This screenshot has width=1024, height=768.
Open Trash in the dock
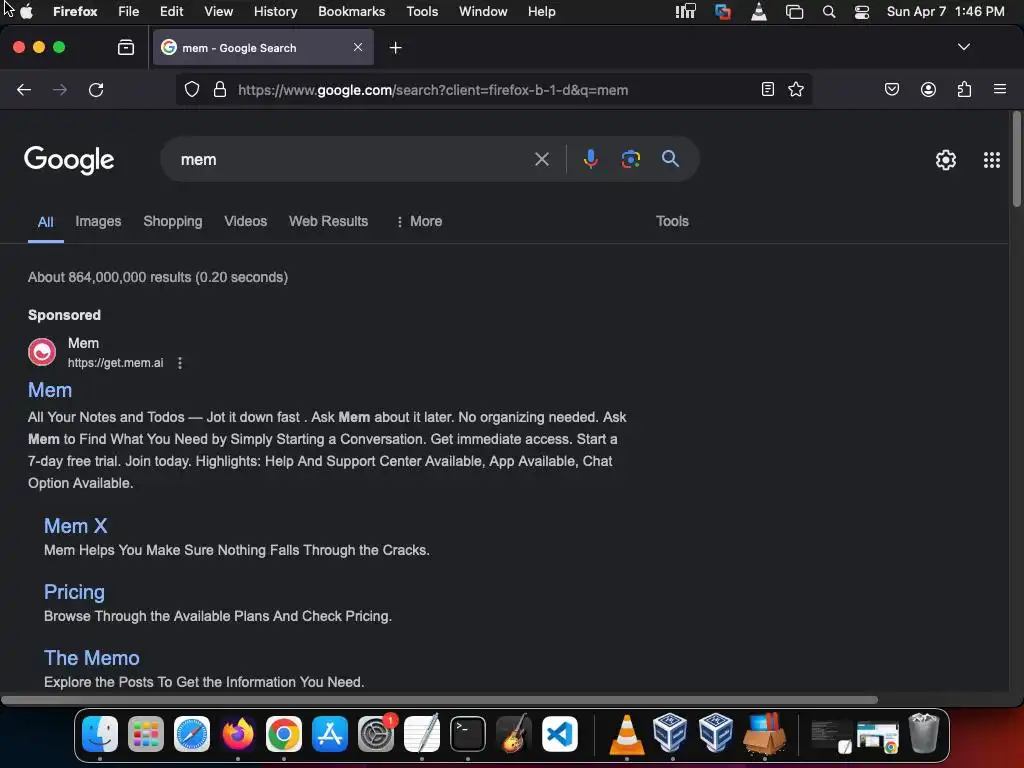pos(923,734)
